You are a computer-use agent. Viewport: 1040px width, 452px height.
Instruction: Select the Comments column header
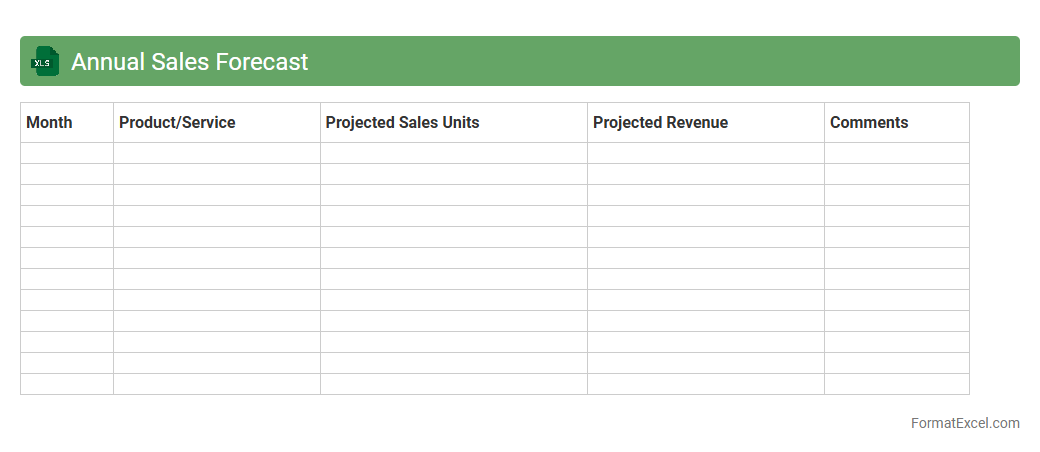pos(869,123)
